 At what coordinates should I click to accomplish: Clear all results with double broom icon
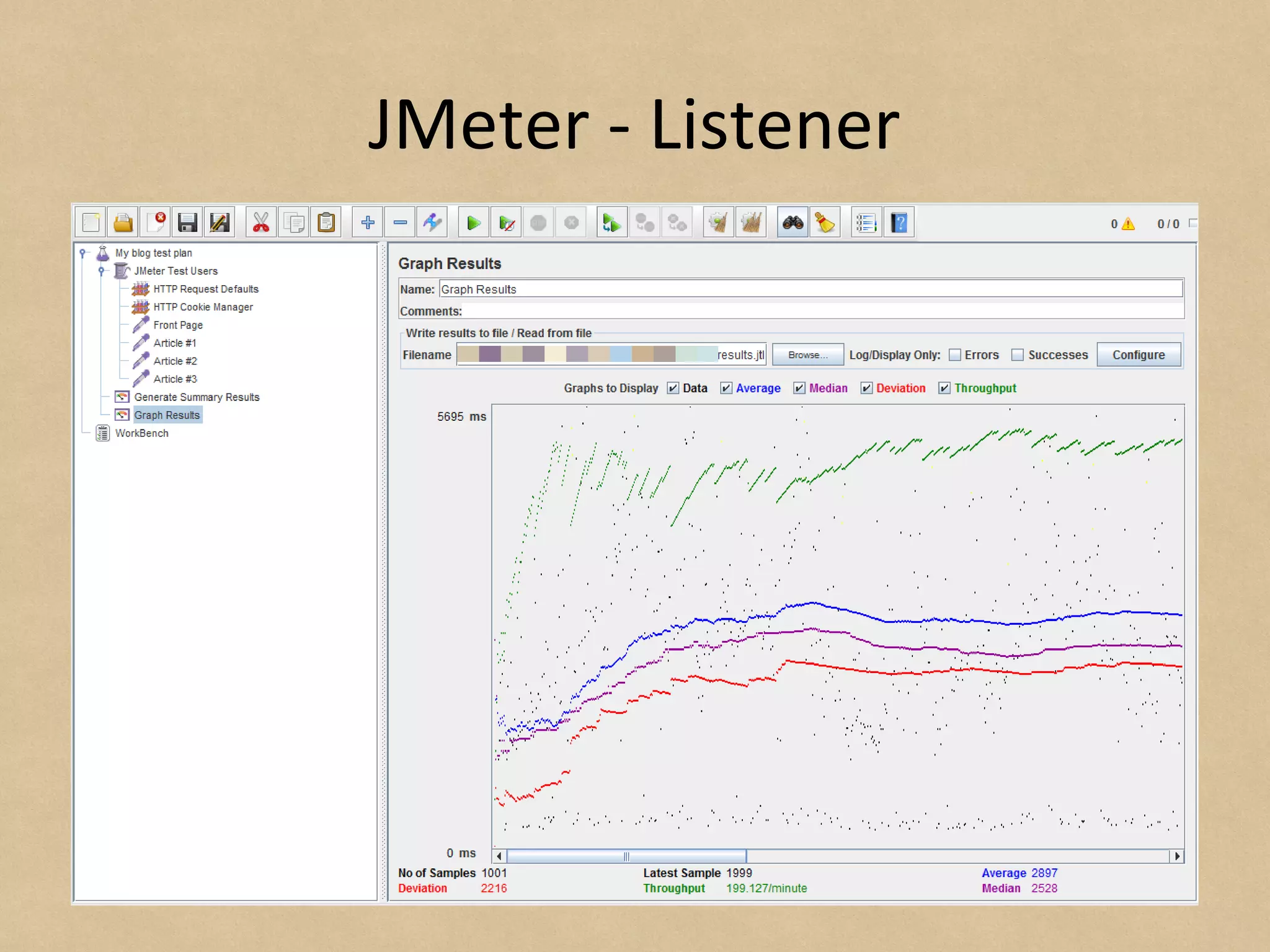(x=751, y=223)
